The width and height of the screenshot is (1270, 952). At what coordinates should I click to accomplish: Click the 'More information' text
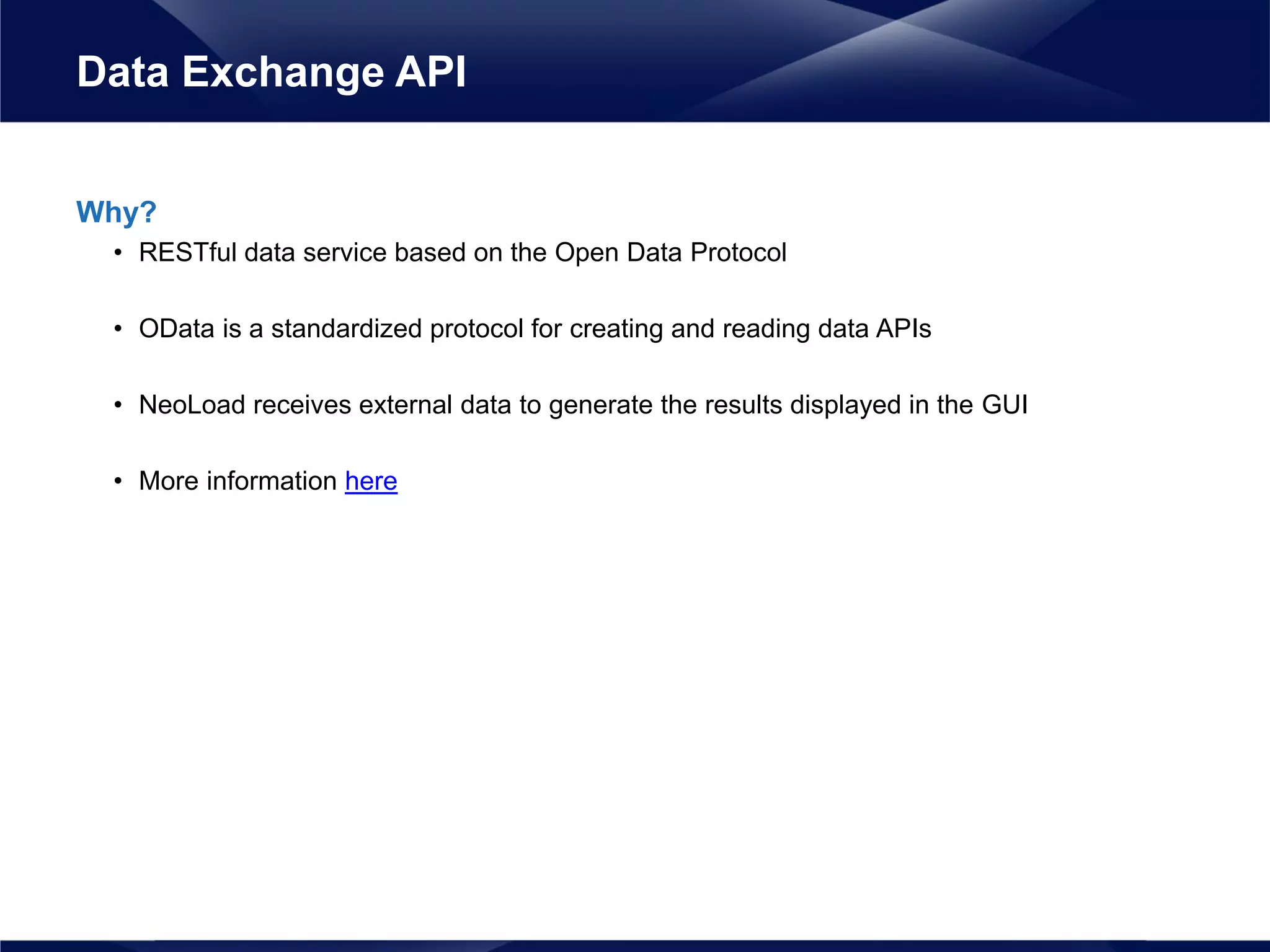pyautogui.click(x=238, y=481)
